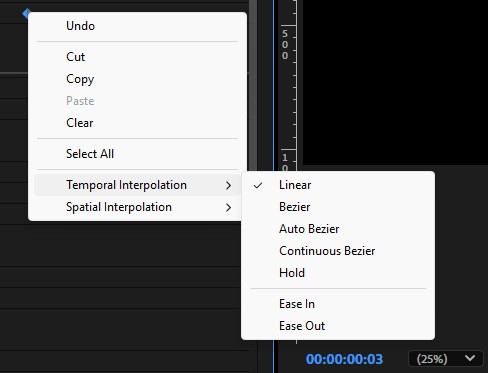Pick Continuous Bezier interpolation
488x373 pixels.
(338, 251)
